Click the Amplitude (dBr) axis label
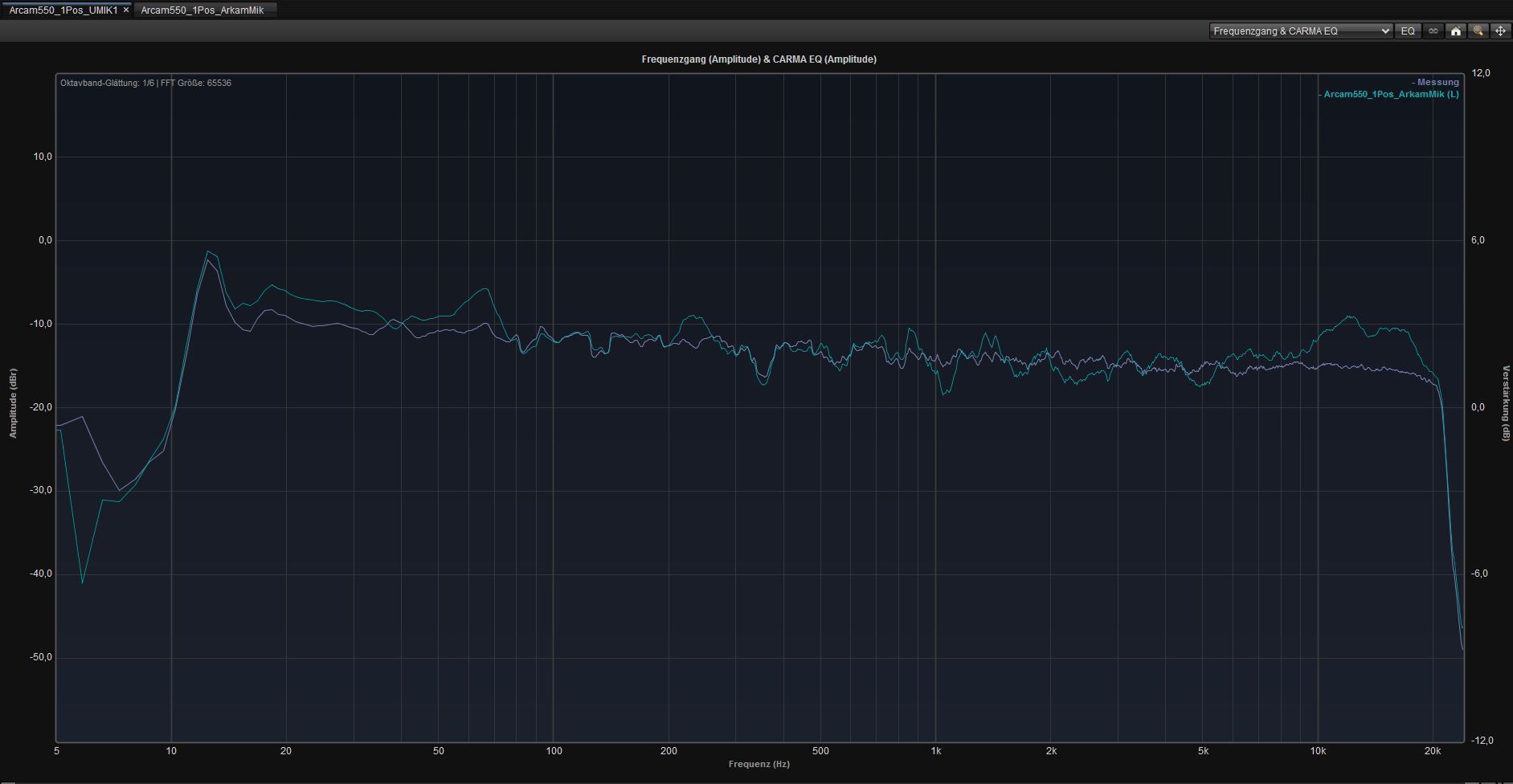The height and width of the screenshot is (784, 1513). click(x=13, y=403)
